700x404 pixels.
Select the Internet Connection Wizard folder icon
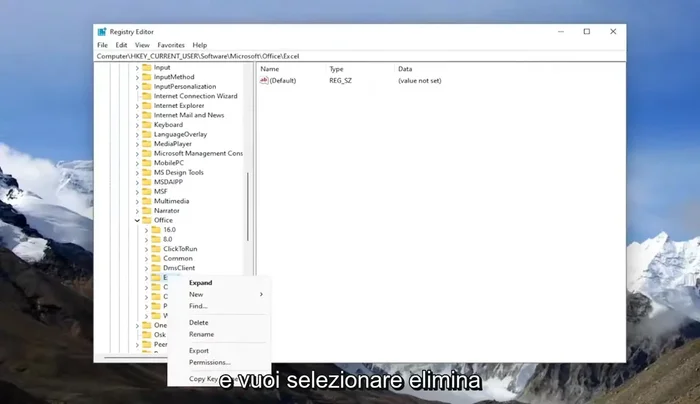pyautogui.click(x=146, y=96)
